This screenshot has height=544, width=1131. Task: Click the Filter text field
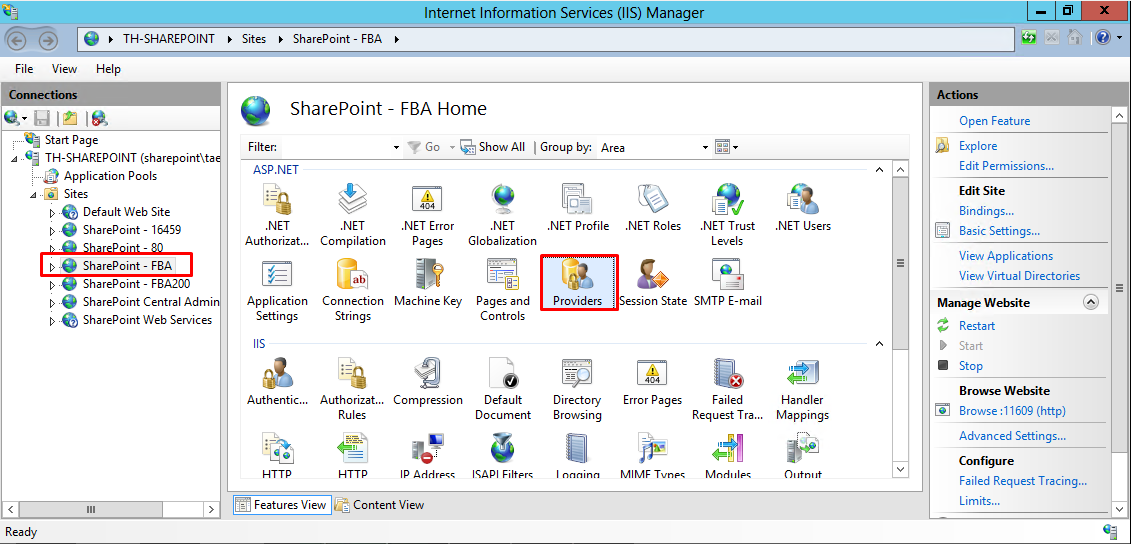coord(334,147)
